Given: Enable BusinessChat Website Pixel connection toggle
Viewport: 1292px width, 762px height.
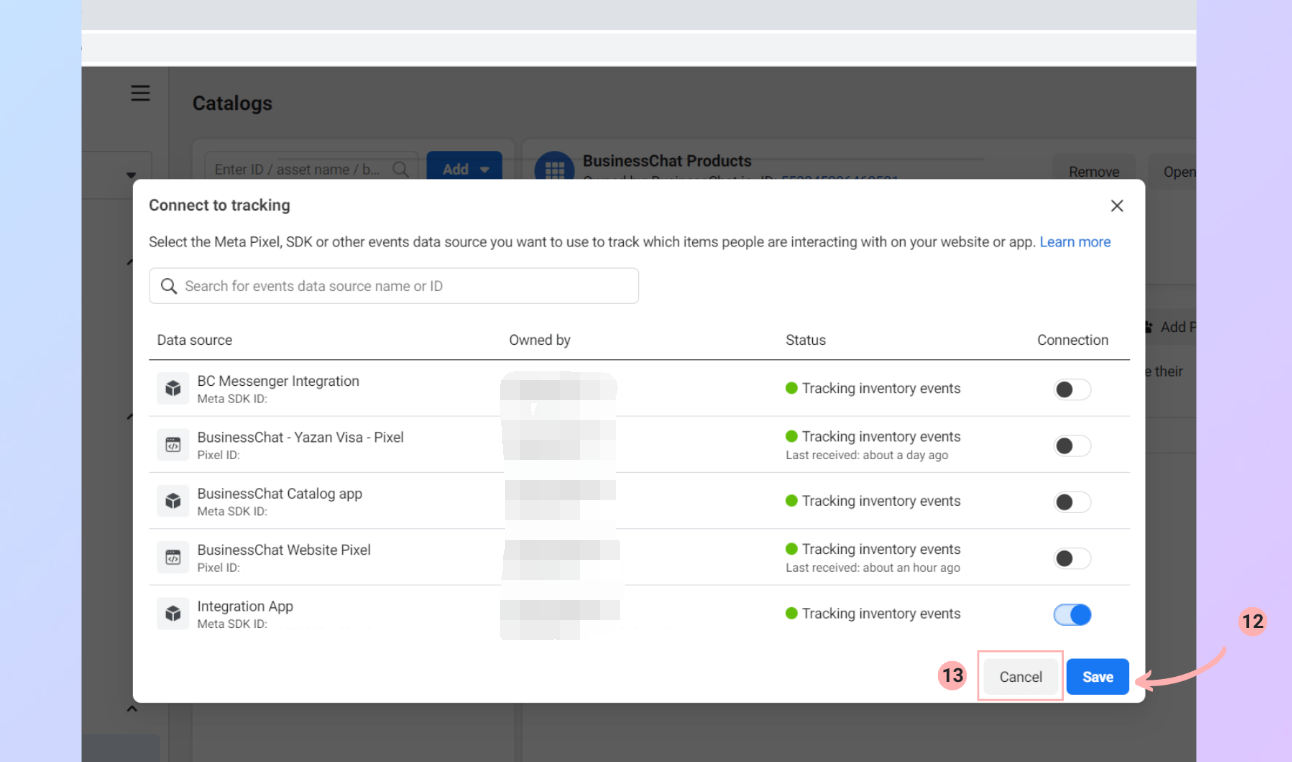Looking at the screenshot, I should [1072, 558].
